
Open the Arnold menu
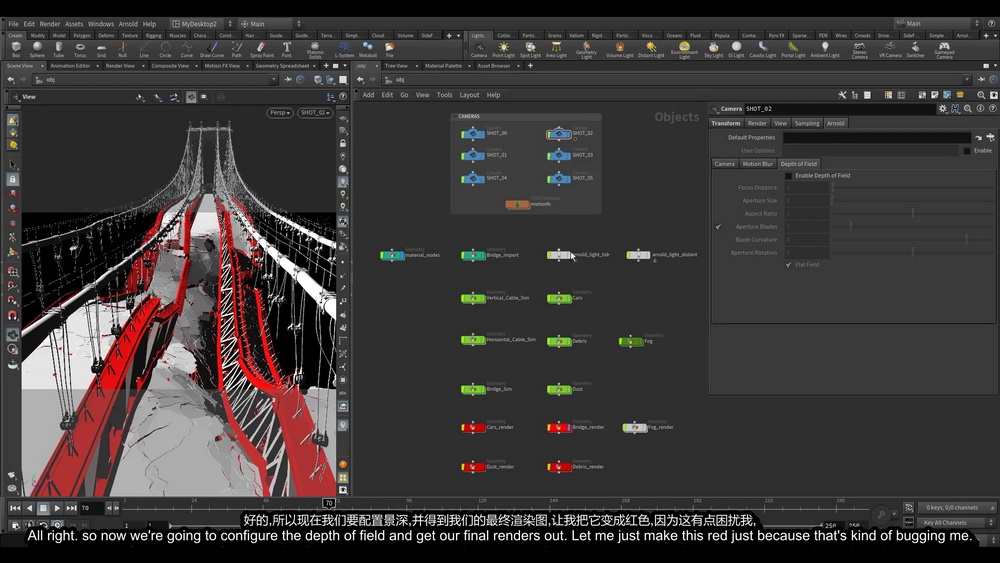click(128, 24)
